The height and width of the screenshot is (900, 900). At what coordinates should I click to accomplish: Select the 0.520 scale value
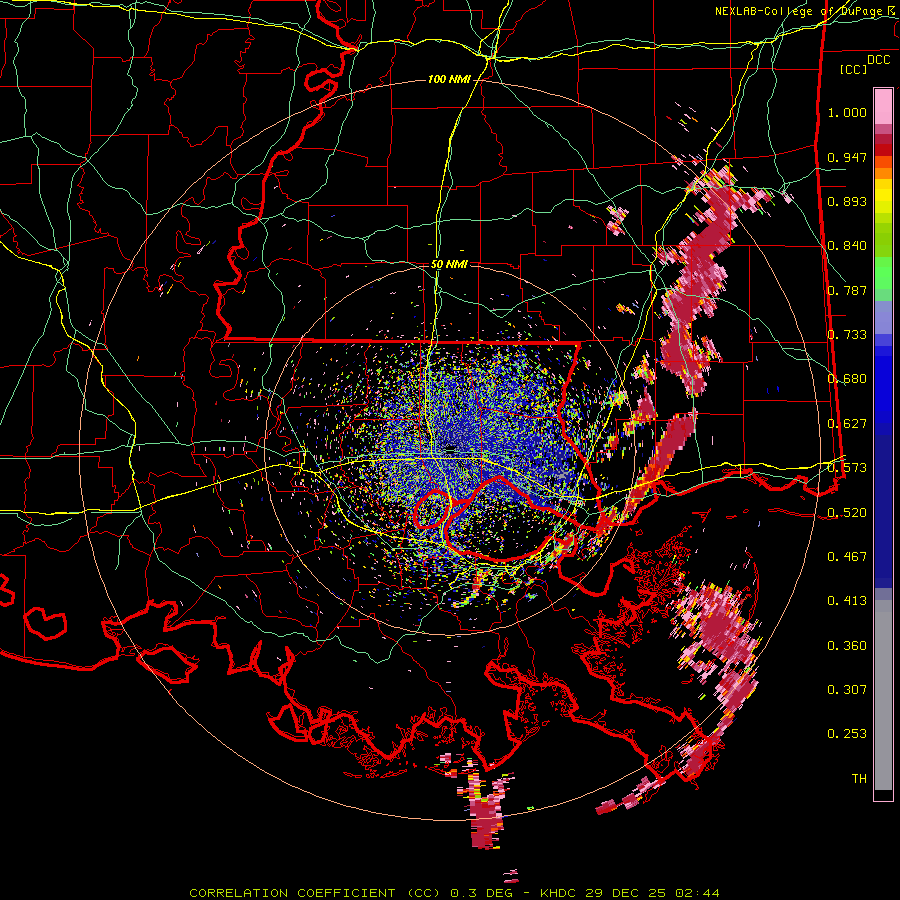847,513
